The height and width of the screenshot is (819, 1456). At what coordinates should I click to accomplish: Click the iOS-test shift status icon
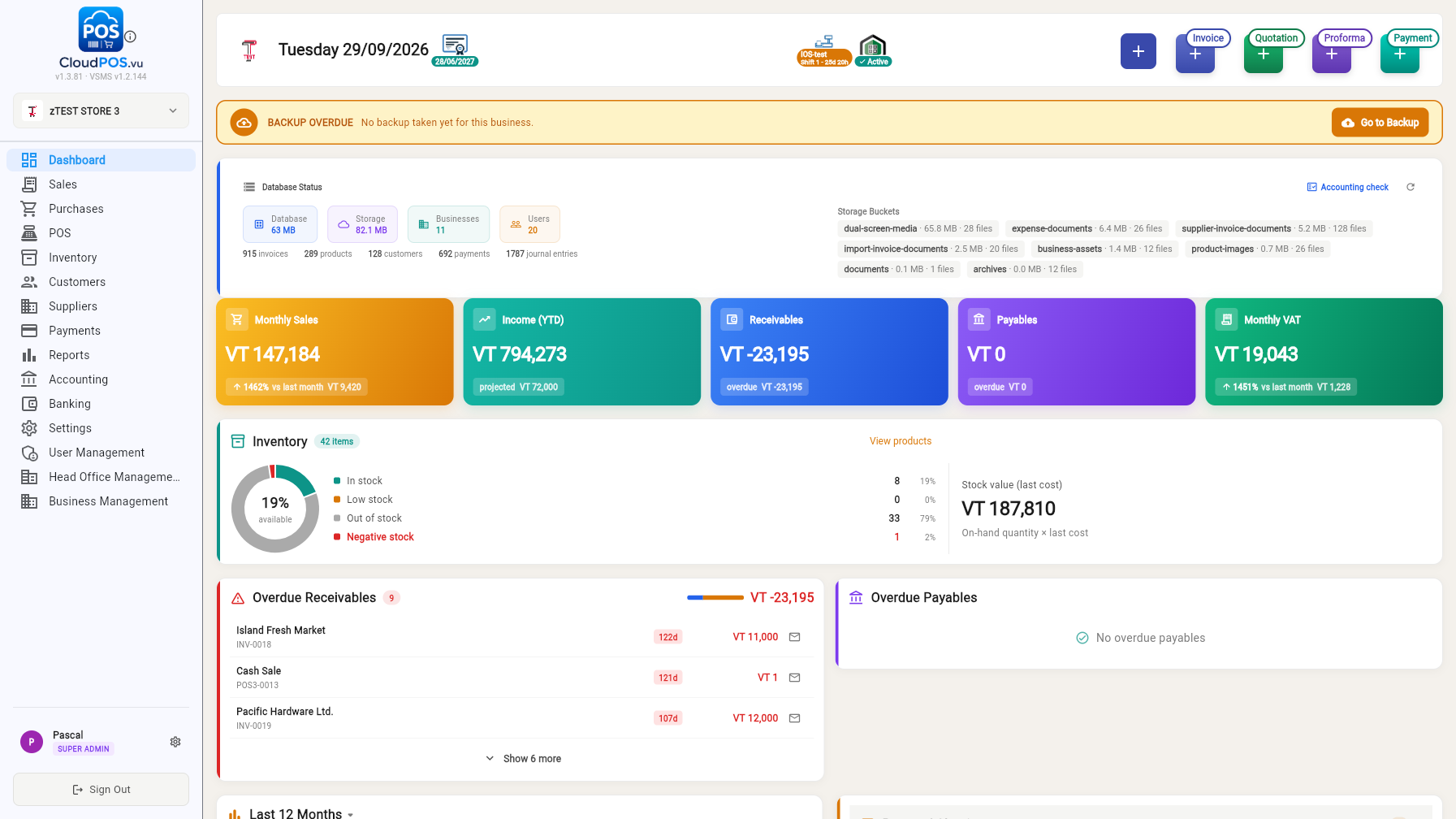[824, 50]
